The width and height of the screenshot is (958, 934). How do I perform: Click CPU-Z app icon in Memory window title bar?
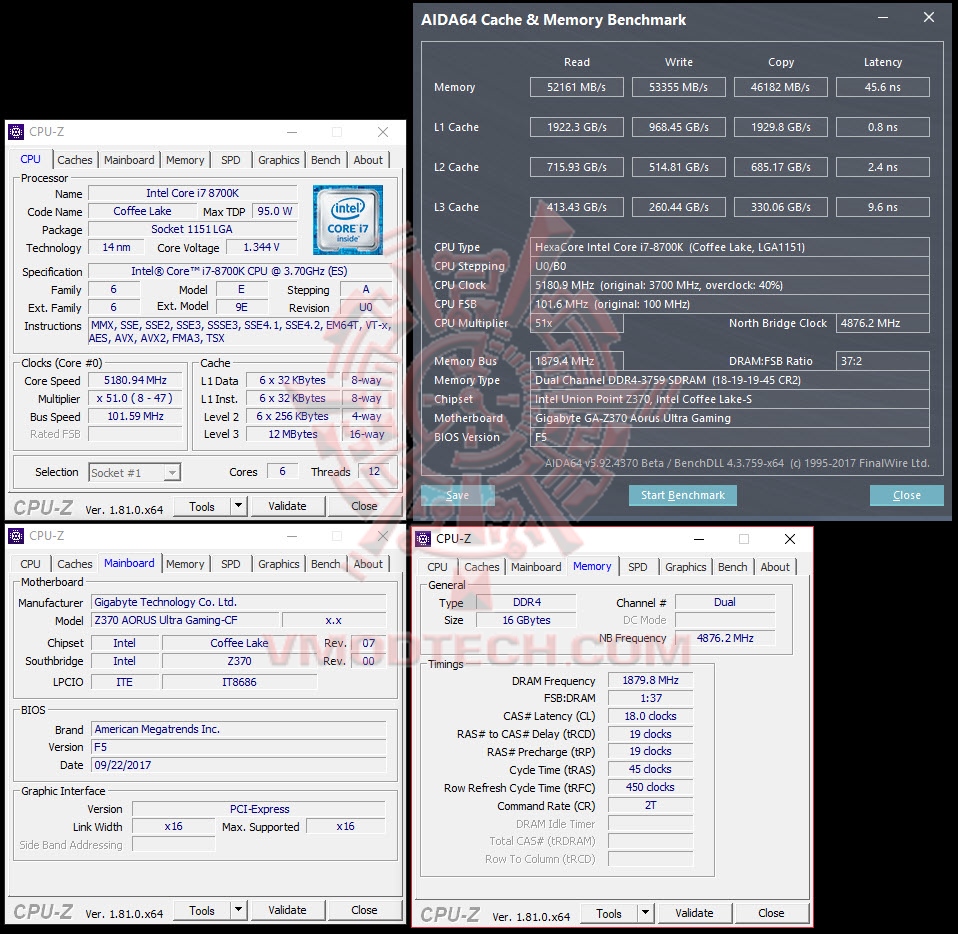tap(423, 539)
